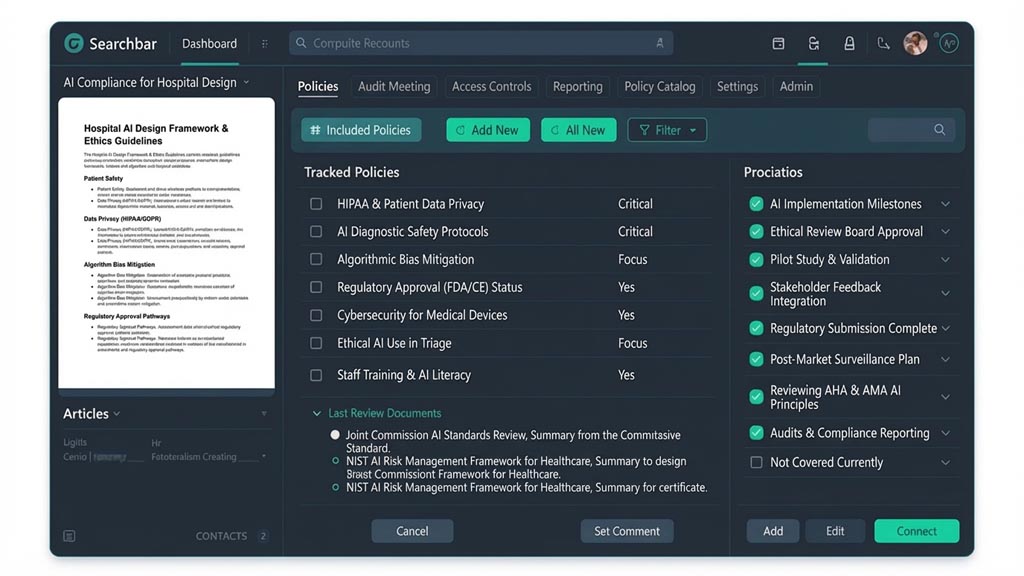This screenshot has width=1024, height=576.
Task: Click the Set Comment button
Action: coord(627,531)
